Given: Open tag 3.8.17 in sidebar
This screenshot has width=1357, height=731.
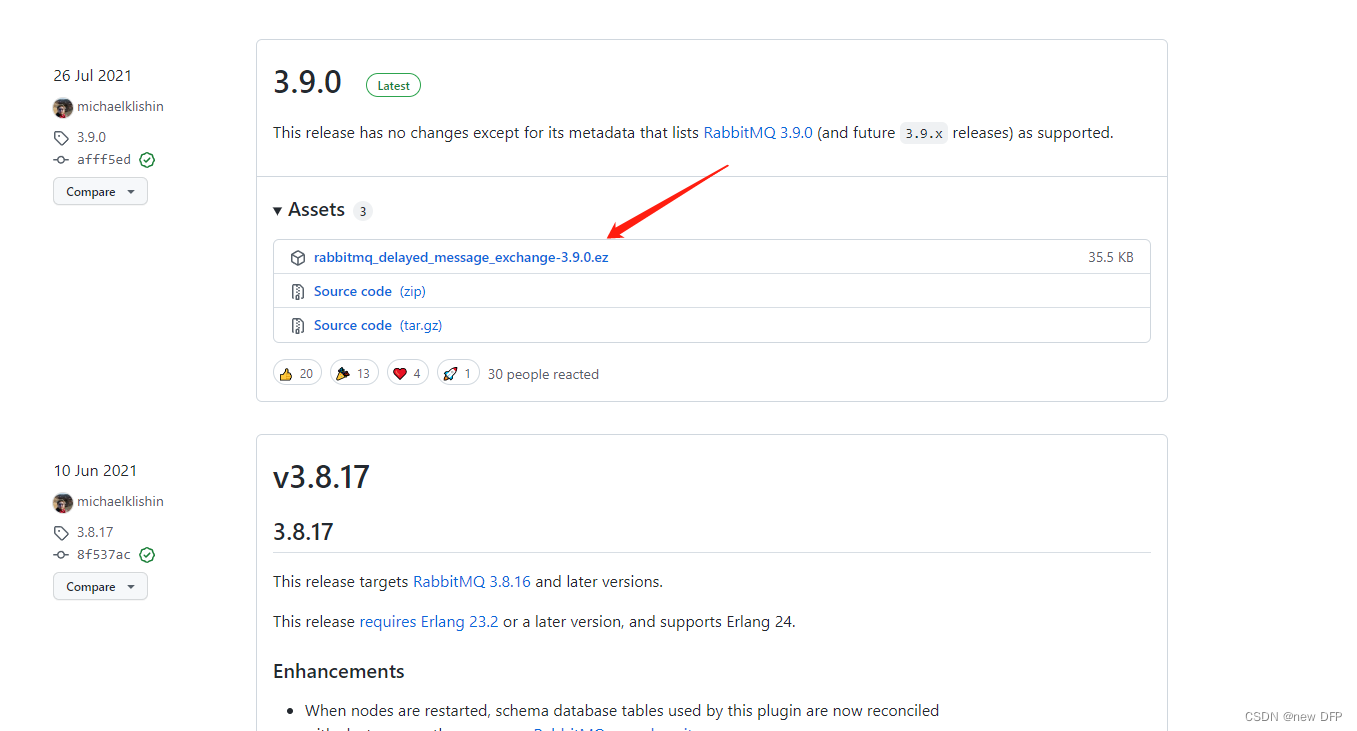Looking at the screenshot, I should point(95,533).
